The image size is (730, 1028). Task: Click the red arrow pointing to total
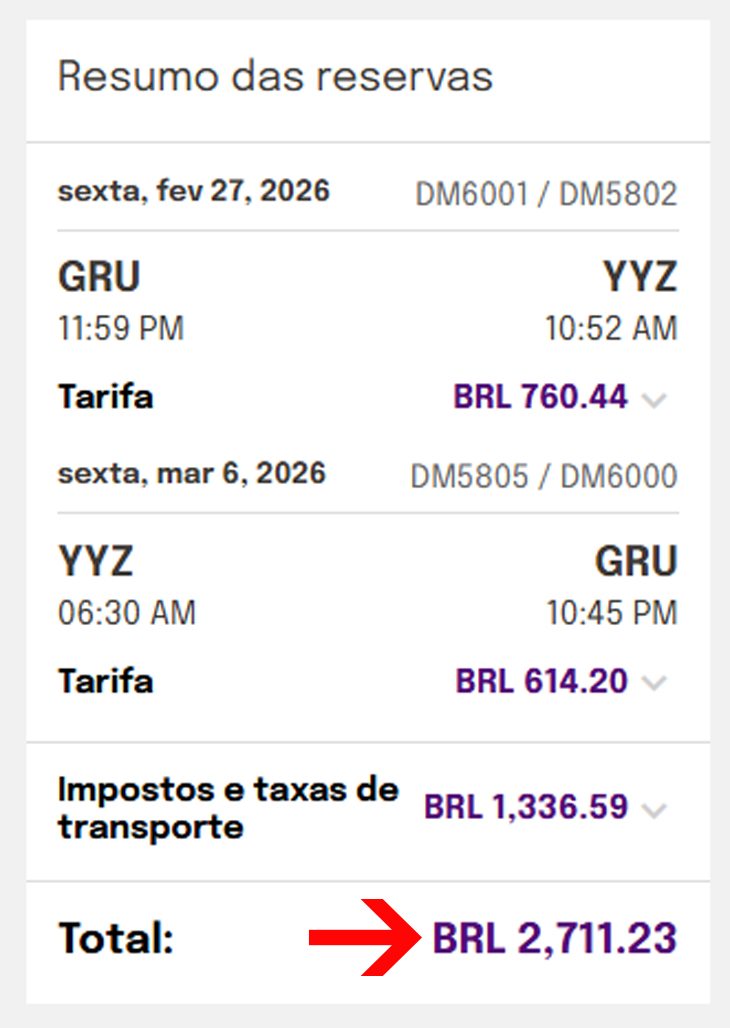click(365, 938)
